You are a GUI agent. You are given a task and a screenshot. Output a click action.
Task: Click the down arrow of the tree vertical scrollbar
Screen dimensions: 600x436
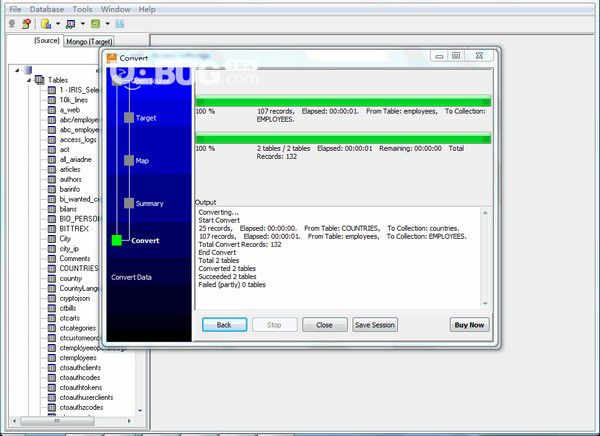click(x=140, y=411)
